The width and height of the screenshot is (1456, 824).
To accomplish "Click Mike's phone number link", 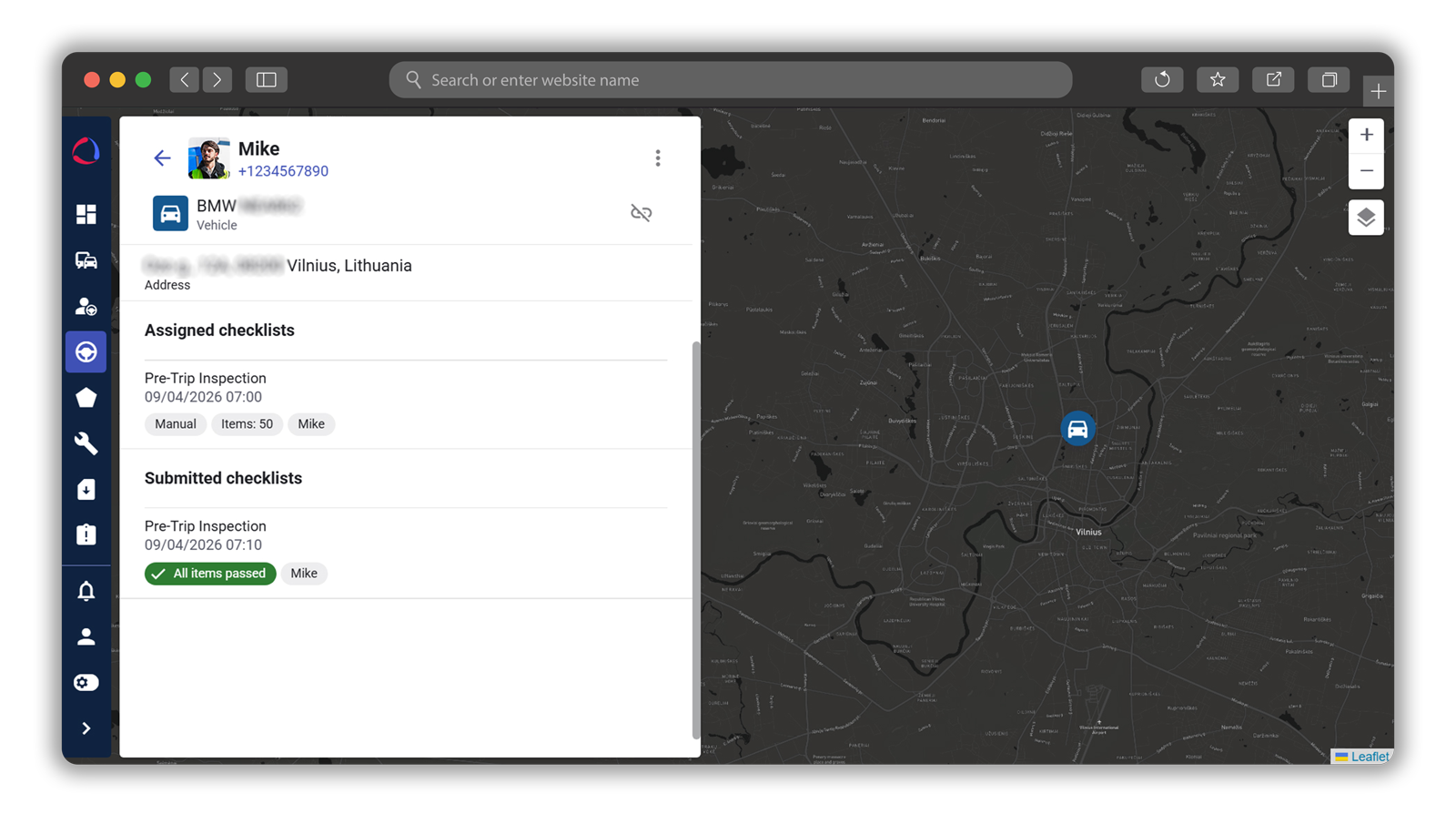I will tap(283, 171).
